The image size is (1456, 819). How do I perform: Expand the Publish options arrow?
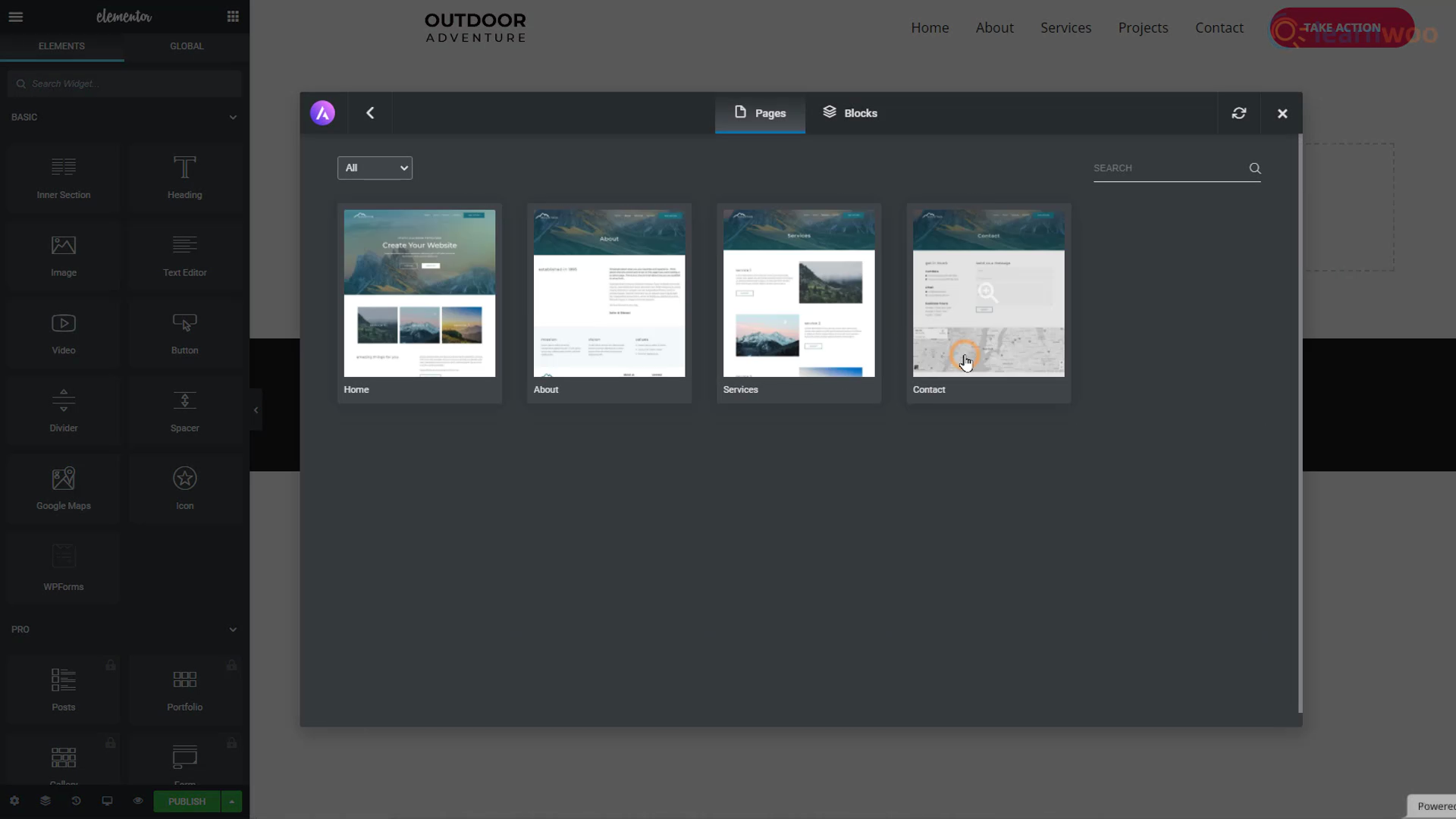pos(231,802)
